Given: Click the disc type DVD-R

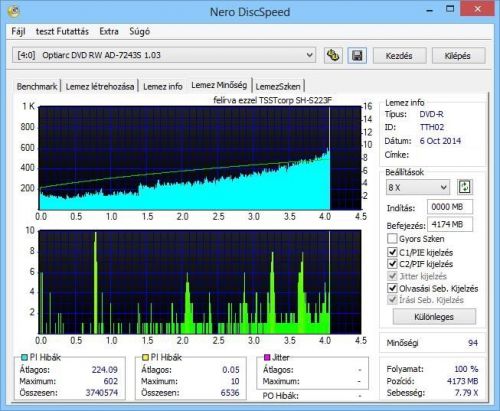Looking at the screenshot, I should point(431,114).
